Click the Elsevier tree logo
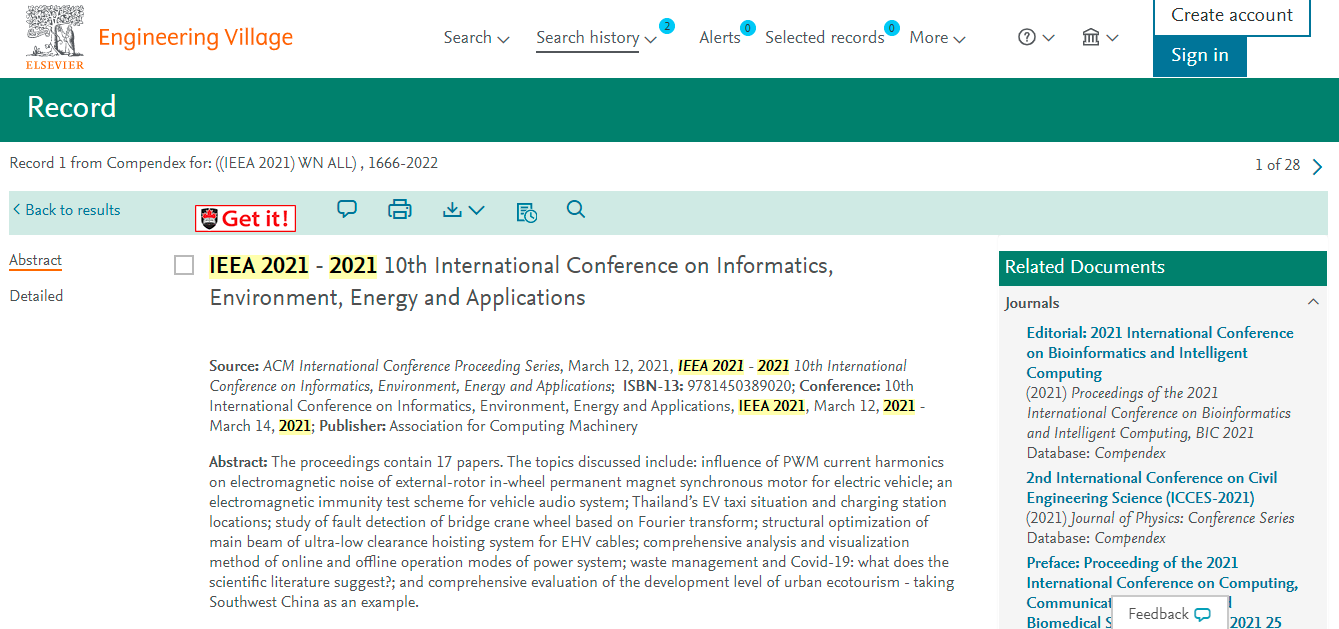This screenshot has height=629, width=1339. pos(55,36)
